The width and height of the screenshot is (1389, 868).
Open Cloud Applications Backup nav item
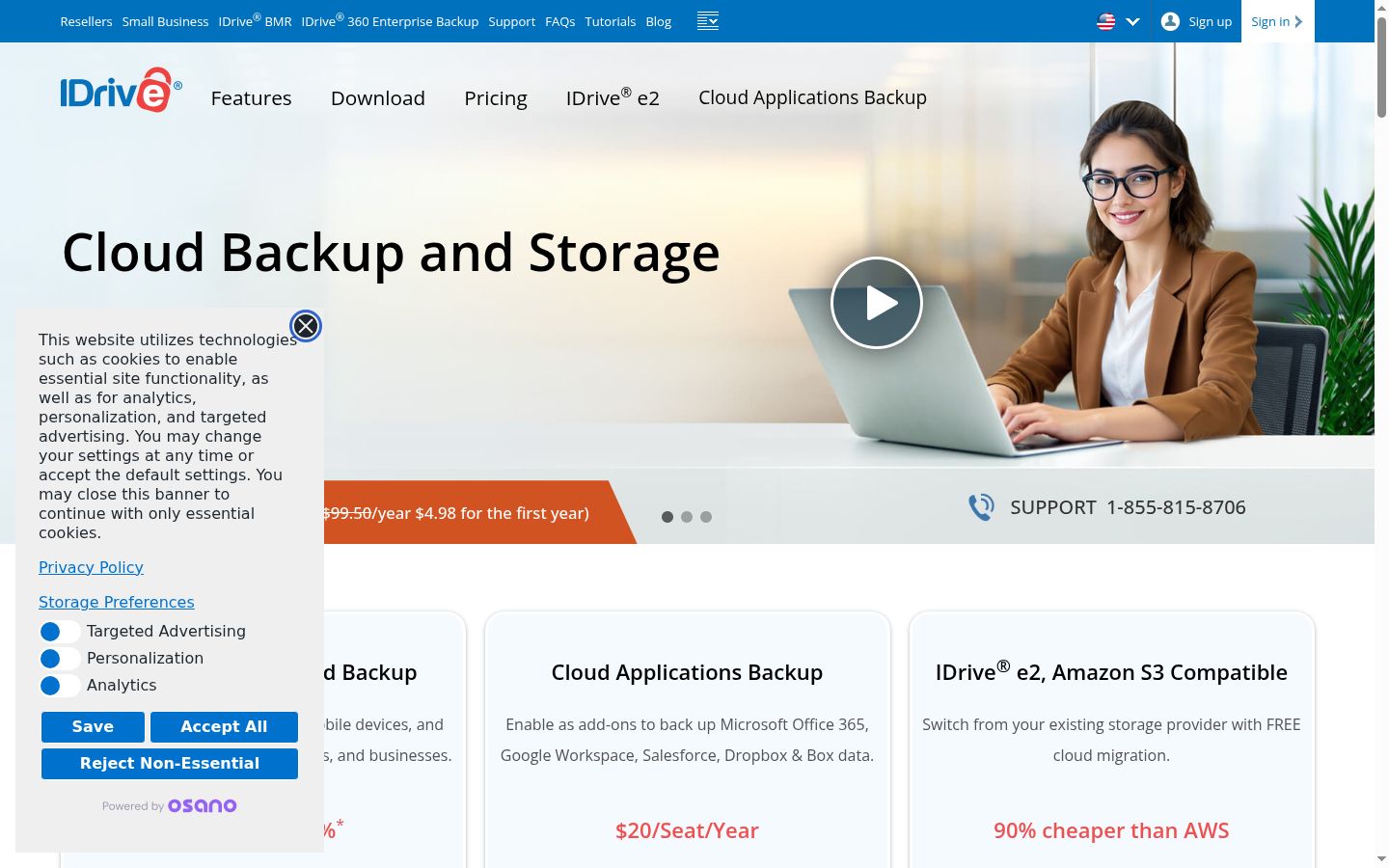(x=812, y=97)
